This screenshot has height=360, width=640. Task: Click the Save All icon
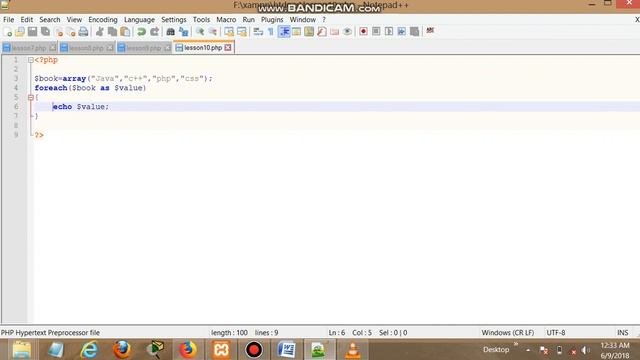pyautogui.click(x=45, y=31)
